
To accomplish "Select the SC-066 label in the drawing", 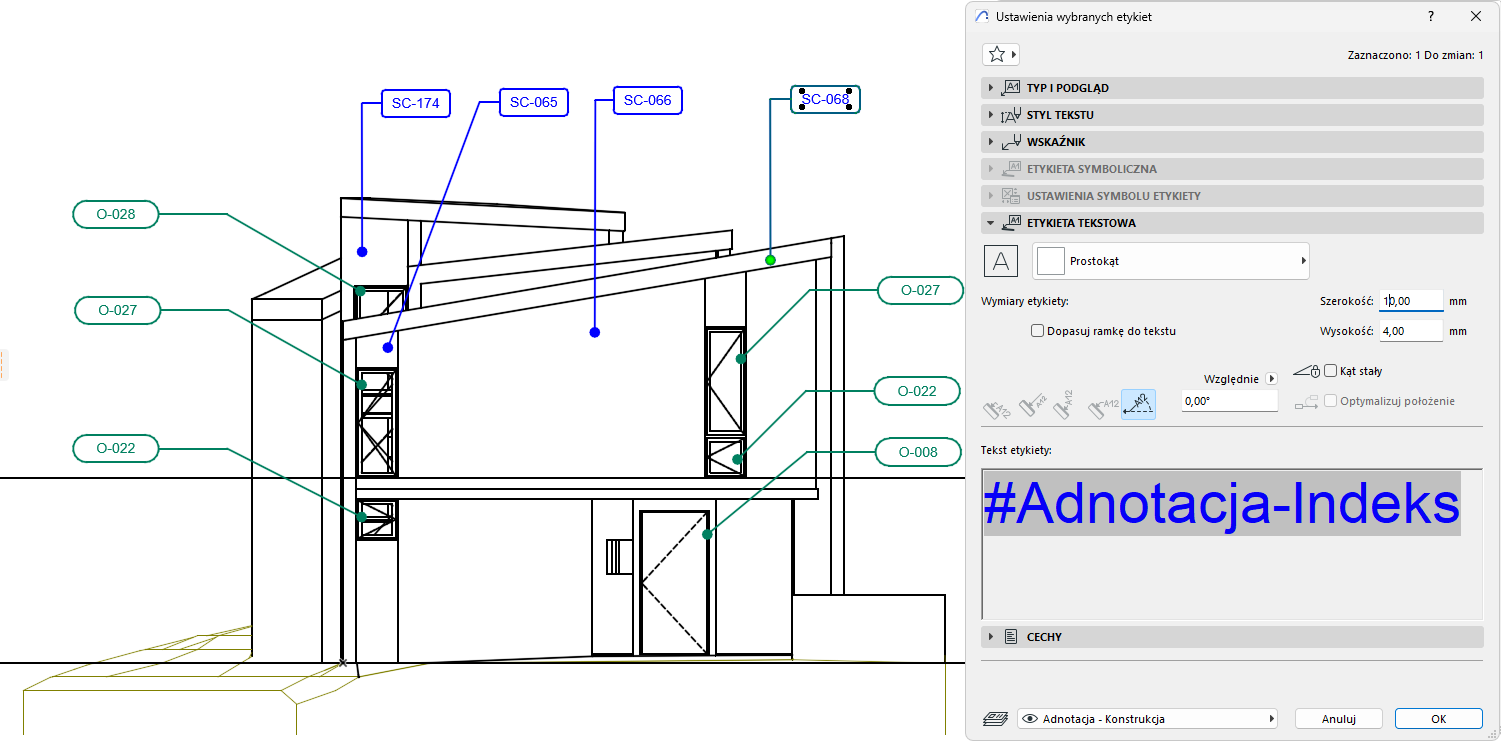I will pyautogui.click(x=648, y=100).
